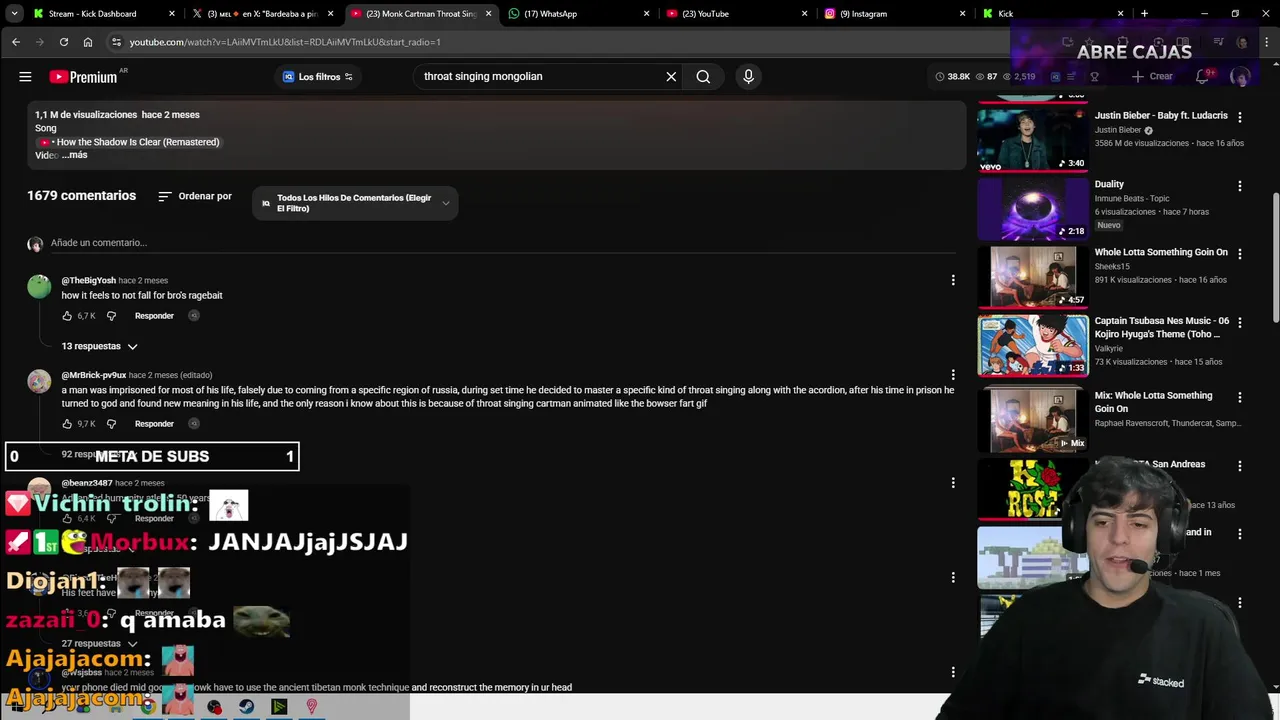Viewport: 1280px width, 720px height.
Task: Expand 13 respuestas under TheBigYosh
Action: tap(100, 346)
